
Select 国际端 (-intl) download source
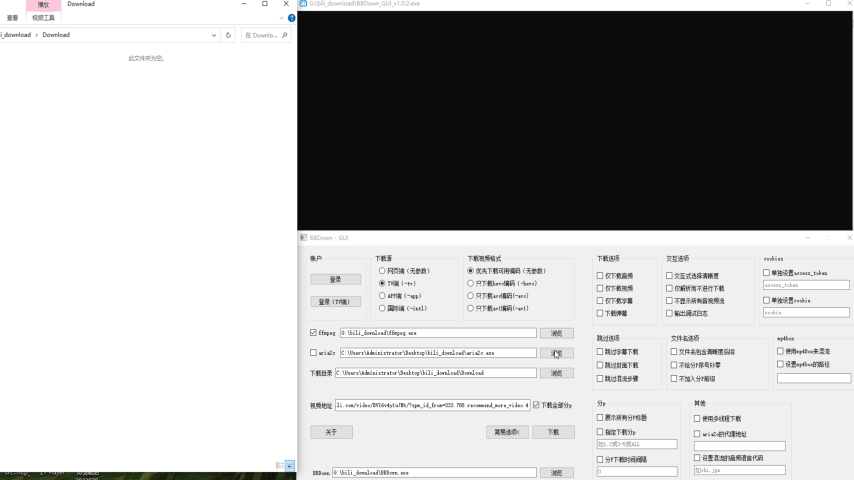coord(403,308)
